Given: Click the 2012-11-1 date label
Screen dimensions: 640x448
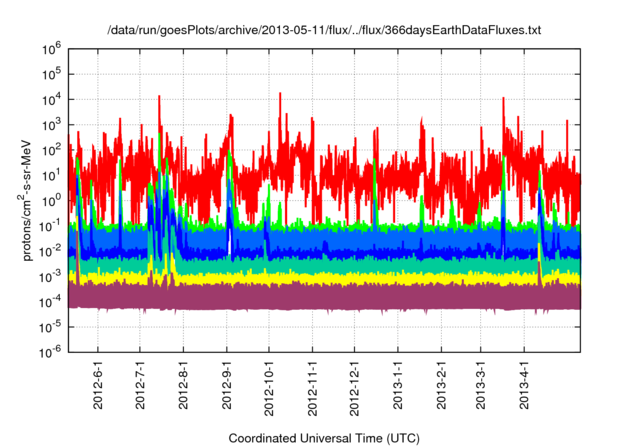Looking at the screenshot, I should (312, 388).
